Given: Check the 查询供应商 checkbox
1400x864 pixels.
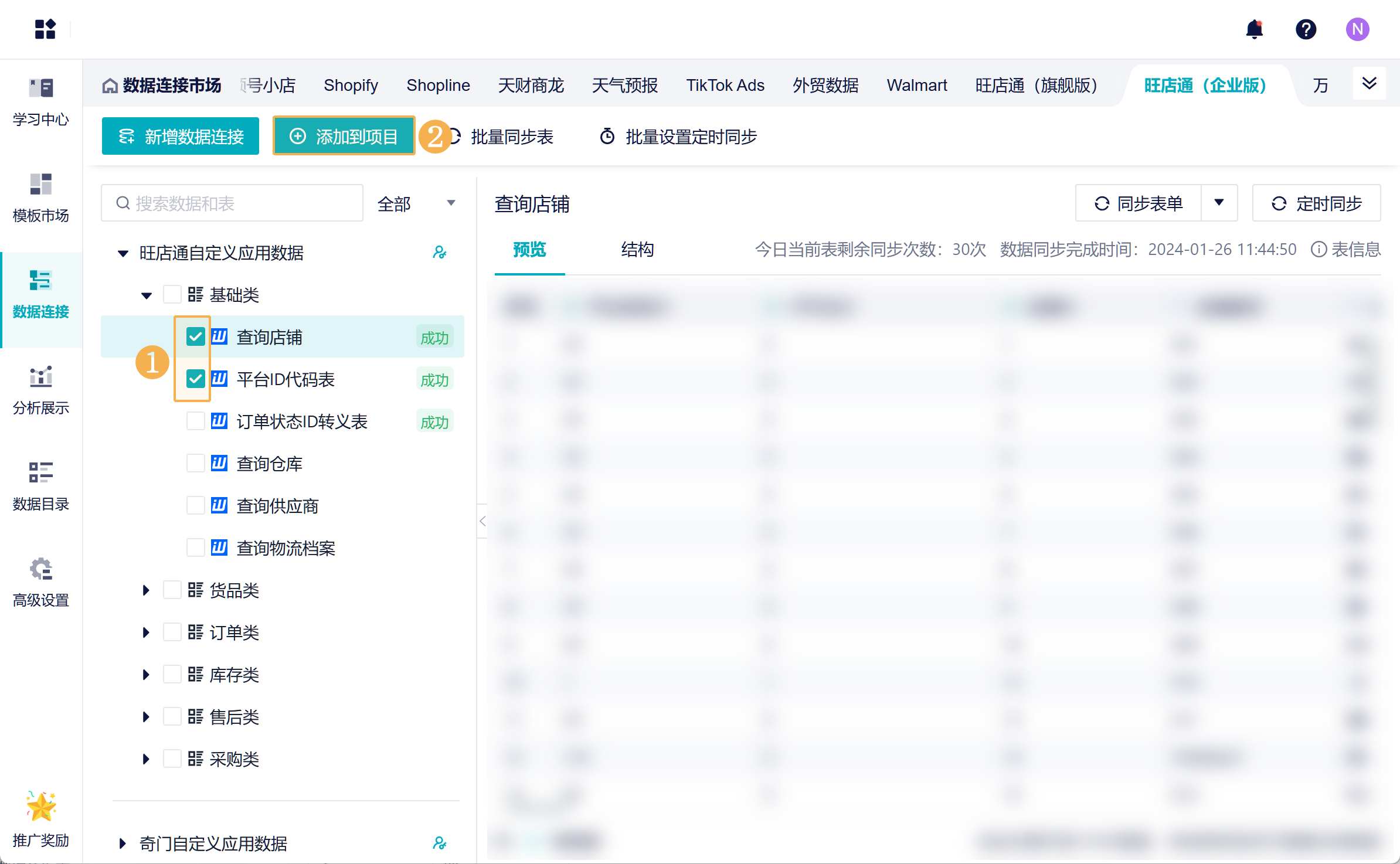Looking at the screenshot, I should [x=195, y=506].
